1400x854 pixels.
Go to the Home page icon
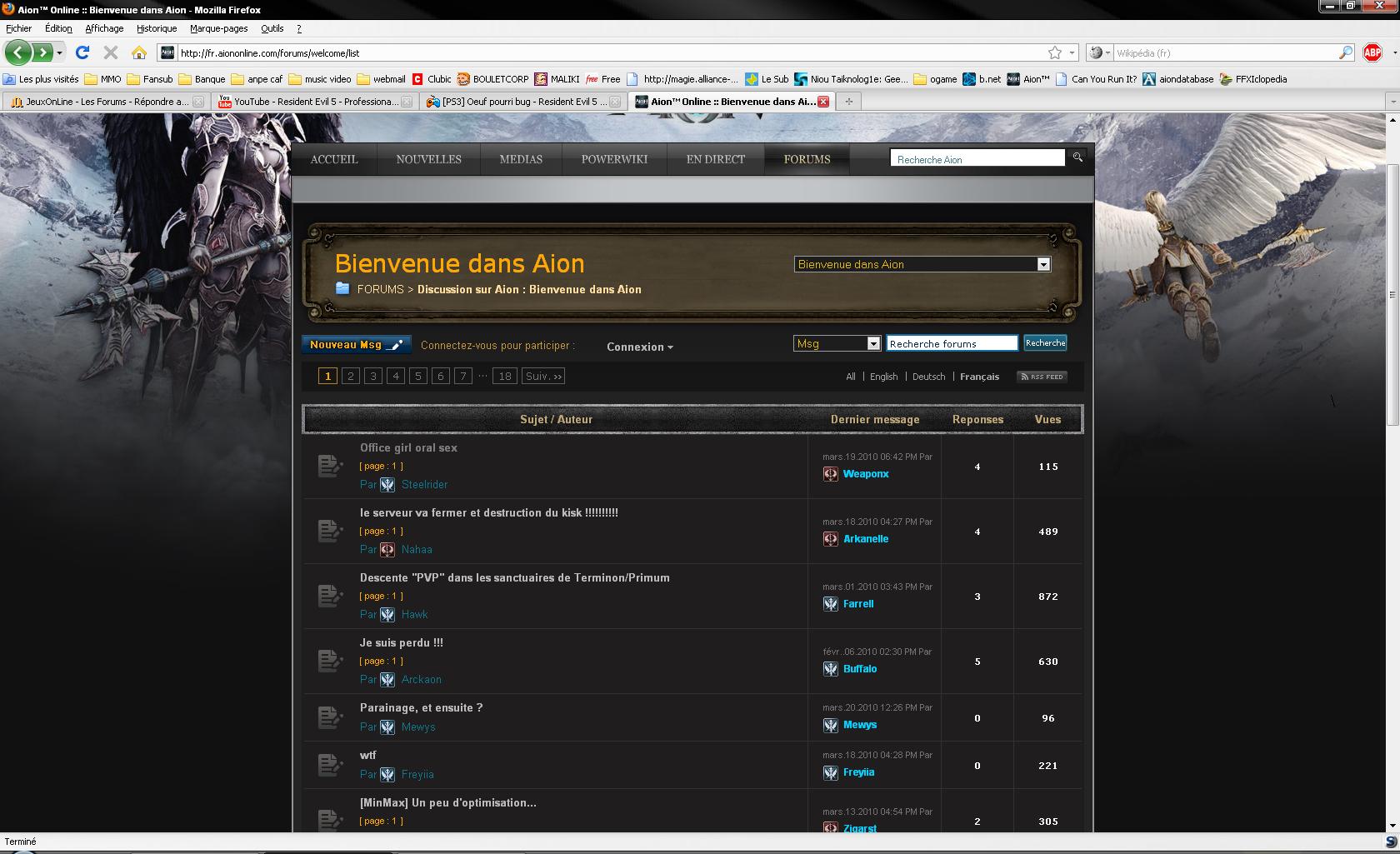(139, 52)
